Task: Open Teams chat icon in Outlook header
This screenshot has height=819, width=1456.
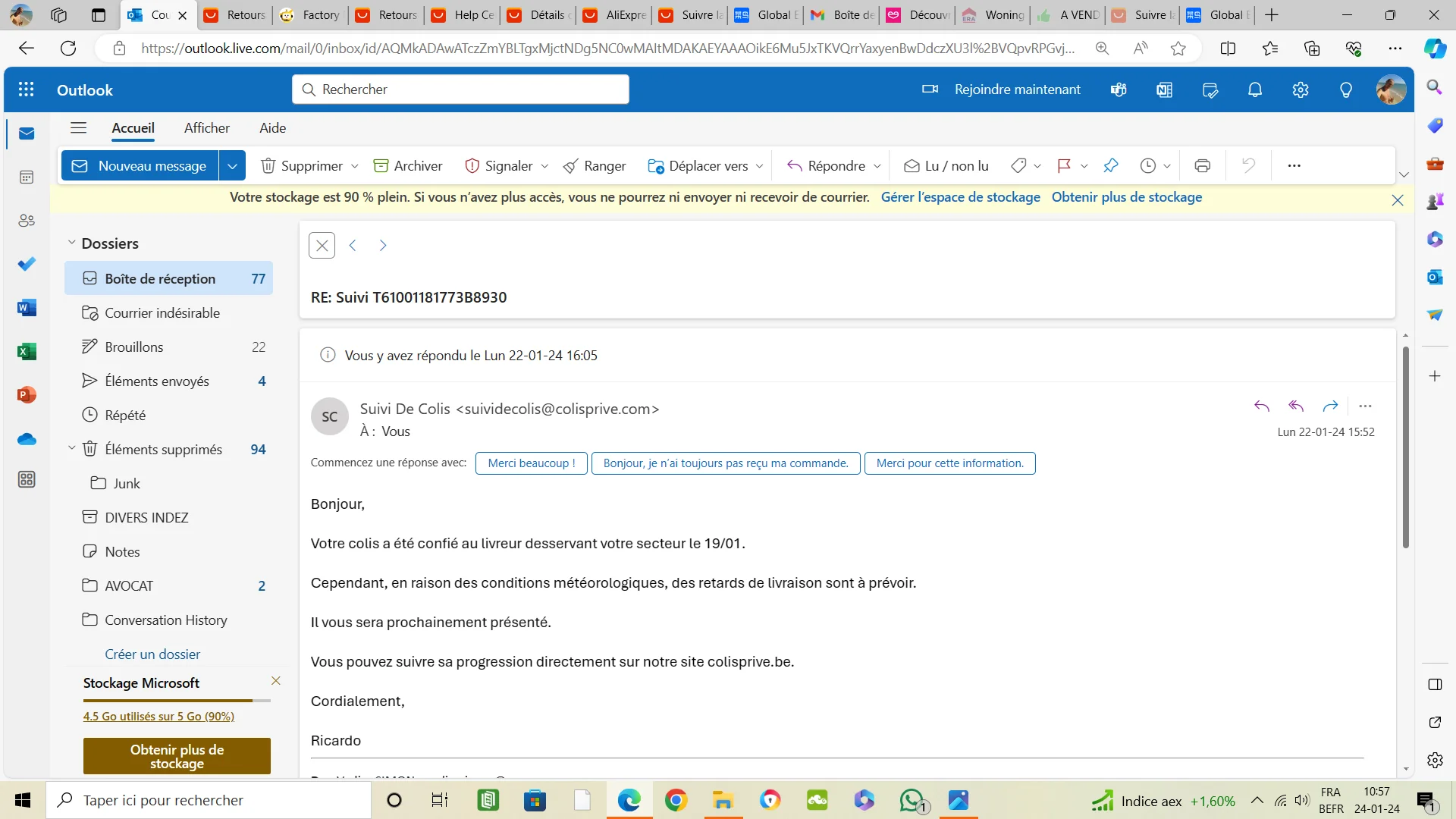Action: coord(1119,89)
